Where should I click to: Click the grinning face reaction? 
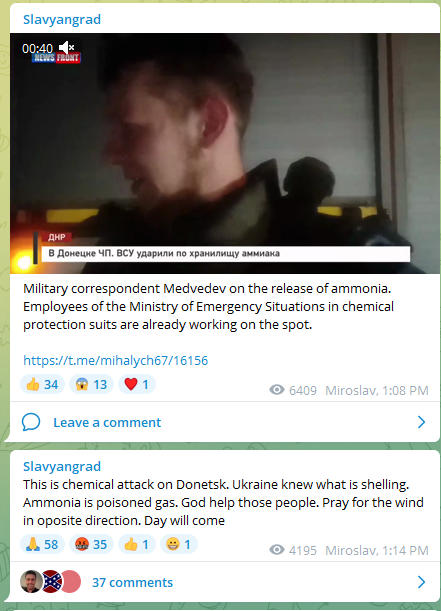(x=179, y=544)
